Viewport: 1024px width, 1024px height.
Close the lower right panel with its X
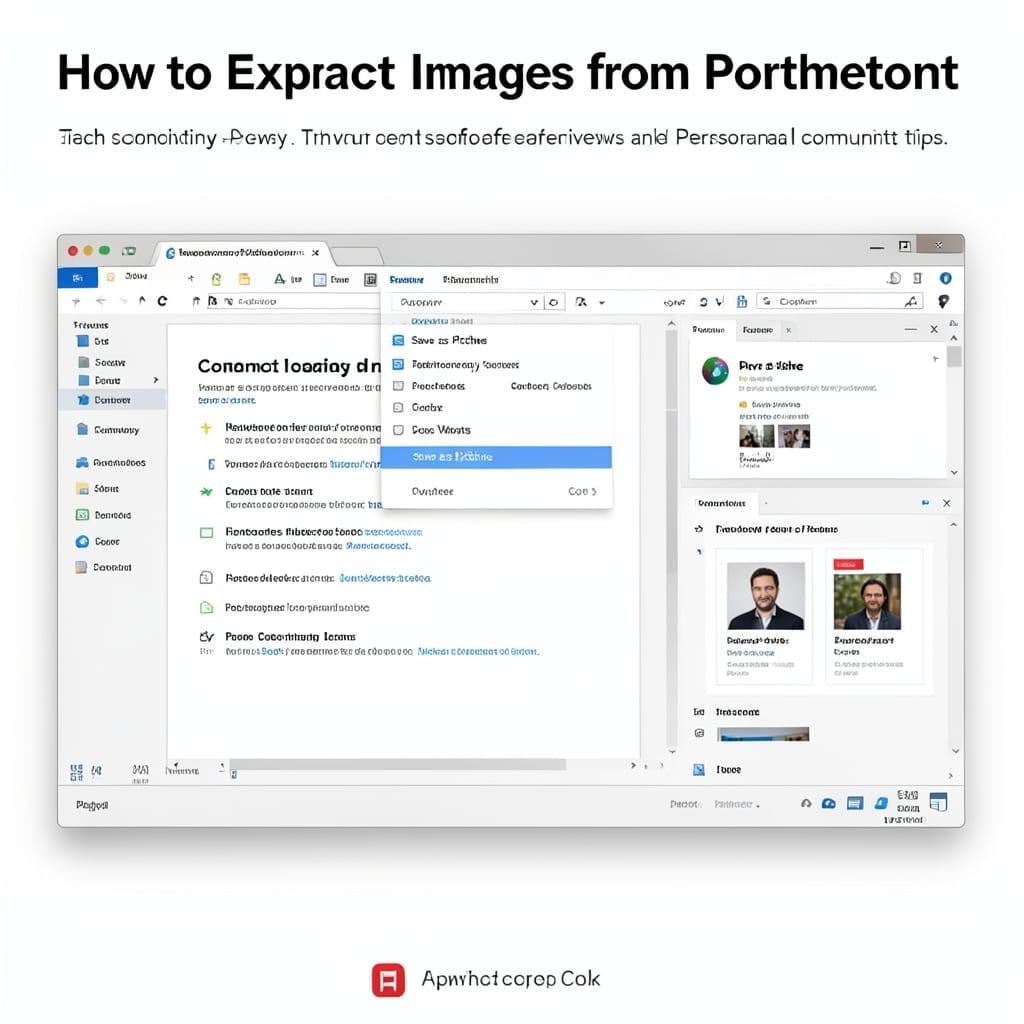(x=946, y=503)
